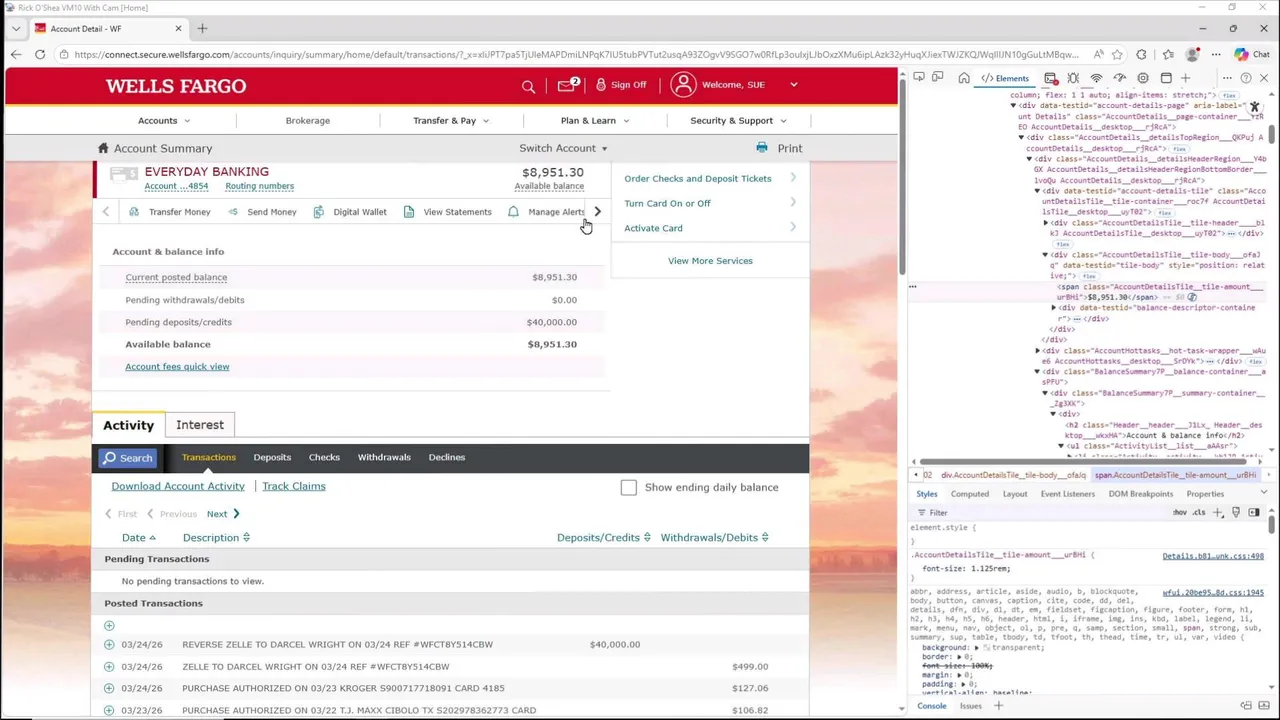1280x720 pixels.
Task: Open DevTools Application panel icon
Action: pyautogui.click(x=1166, y=78)
